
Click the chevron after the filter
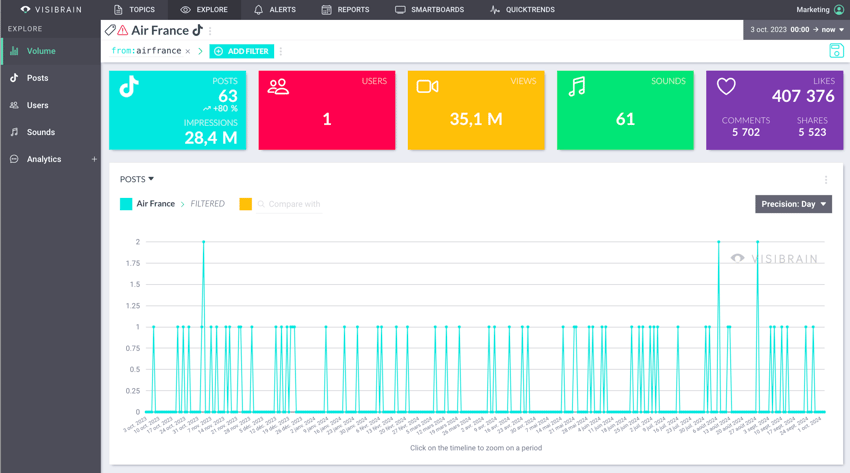point(200,51)
